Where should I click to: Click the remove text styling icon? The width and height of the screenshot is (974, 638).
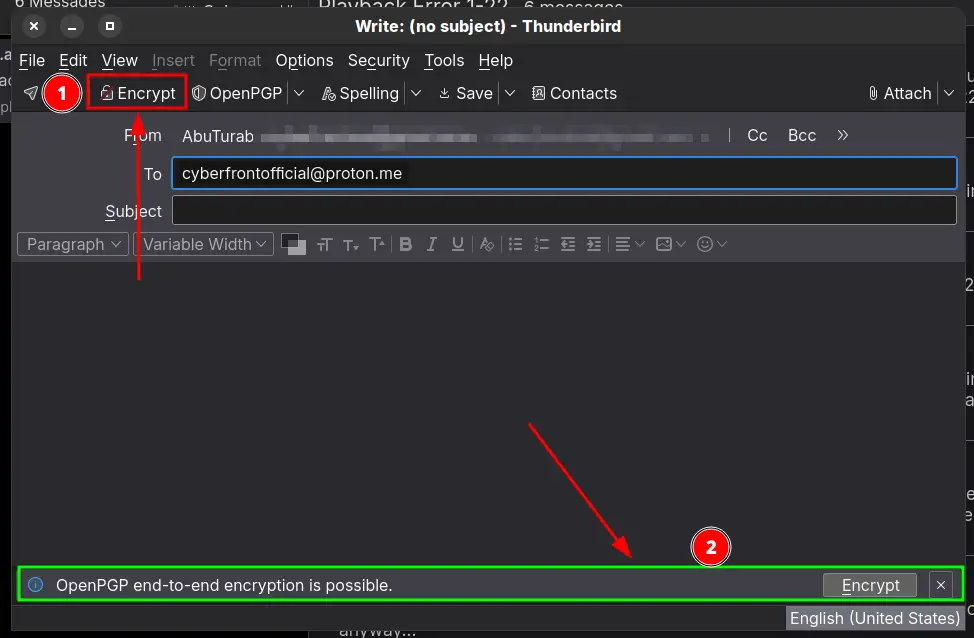(x=486, y=244)
